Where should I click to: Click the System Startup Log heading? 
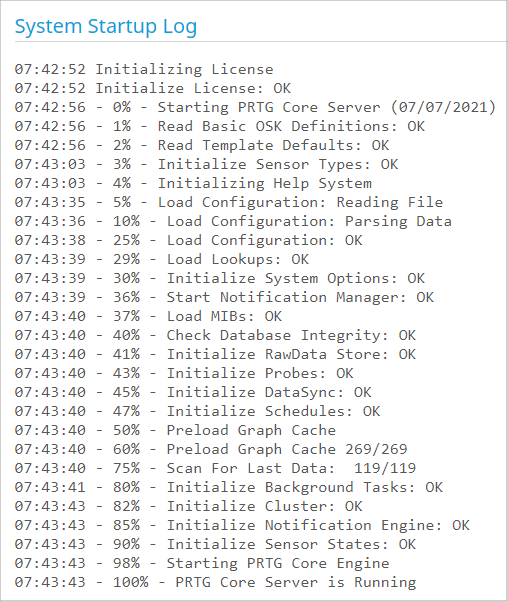(106, 27)
